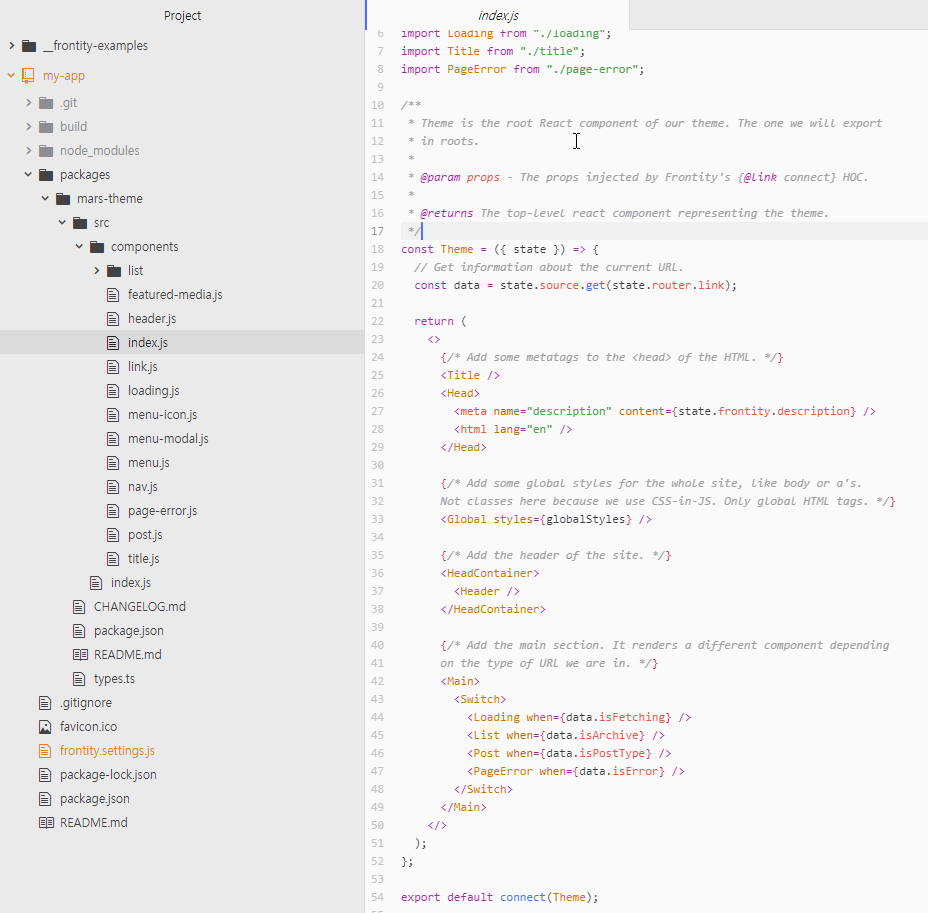Screen dimensions: 928x913
Task: Click '<HeadContainer>' opening tag in code
Action: (x=489, y=573)
